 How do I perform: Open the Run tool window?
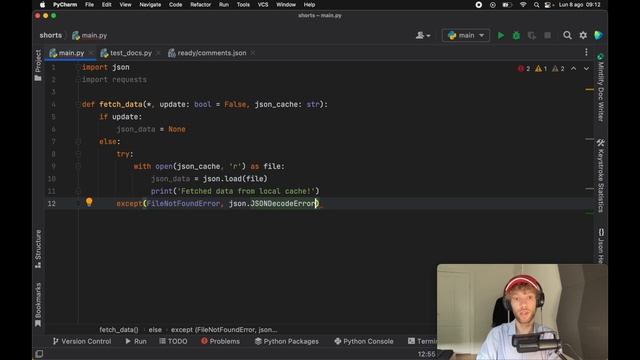point(136,341)
